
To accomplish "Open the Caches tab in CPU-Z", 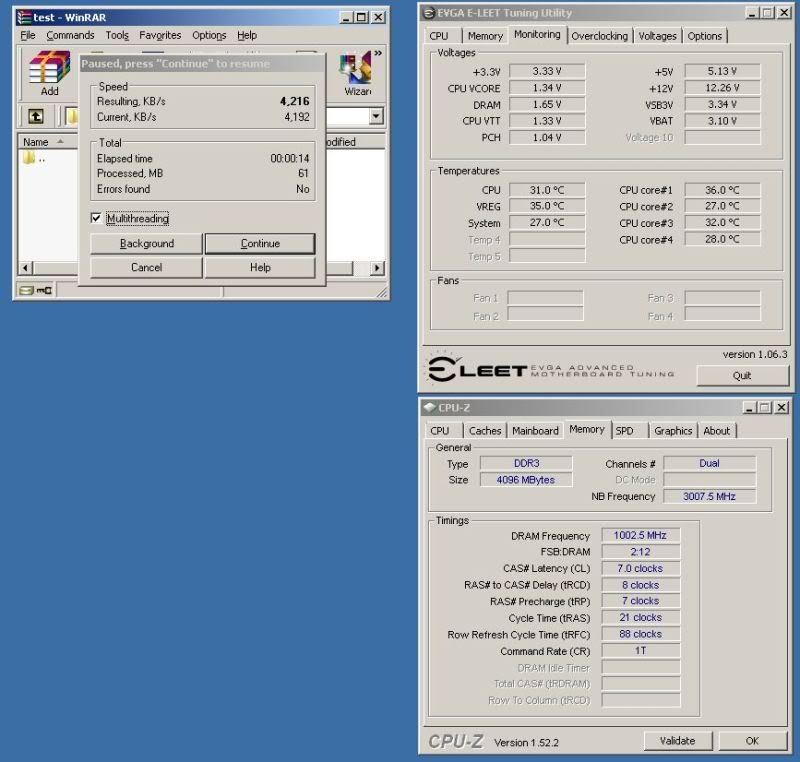I will (485, 431).
